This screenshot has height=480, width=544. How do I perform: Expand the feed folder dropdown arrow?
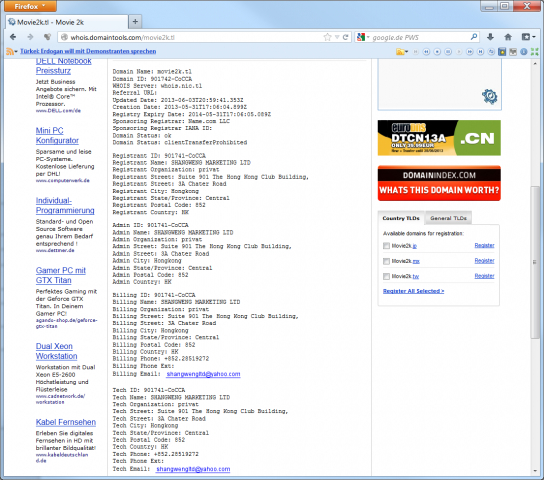[406, 52]
